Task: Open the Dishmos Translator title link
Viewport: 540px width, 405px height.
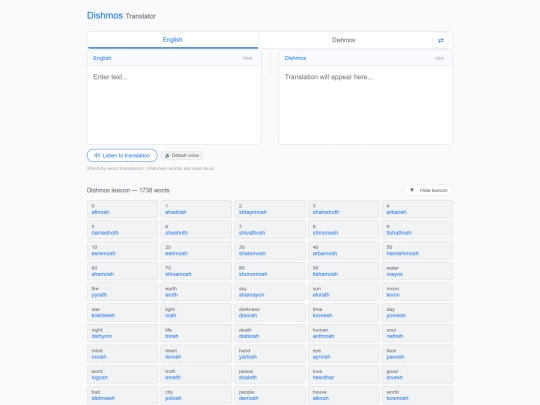Action: click(121, 16)
